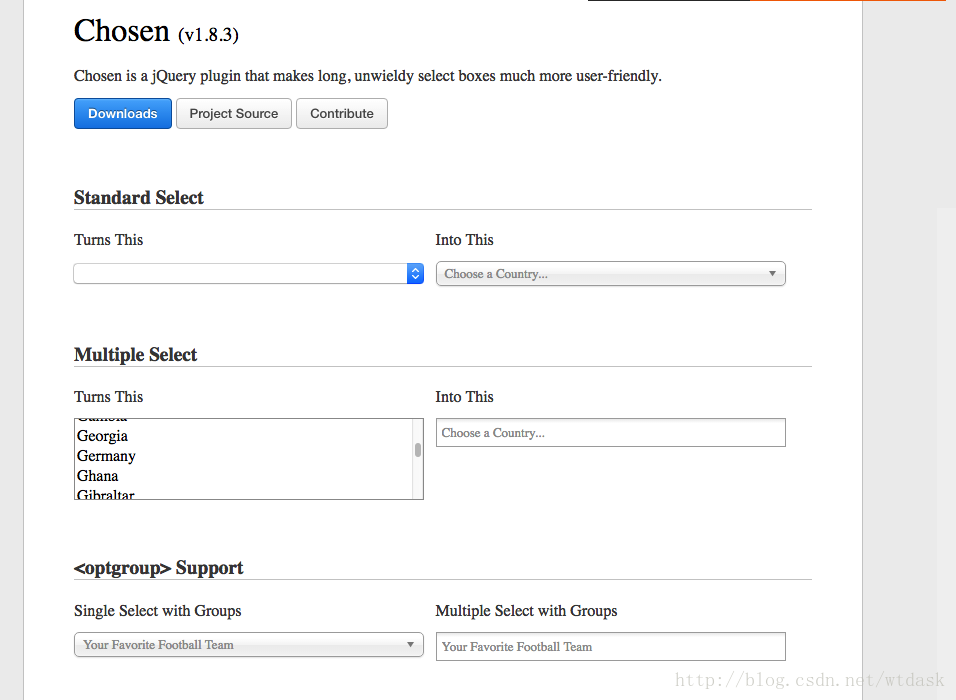
Task: Click the country list box scrollbar thumb
Action: point(418,450)
